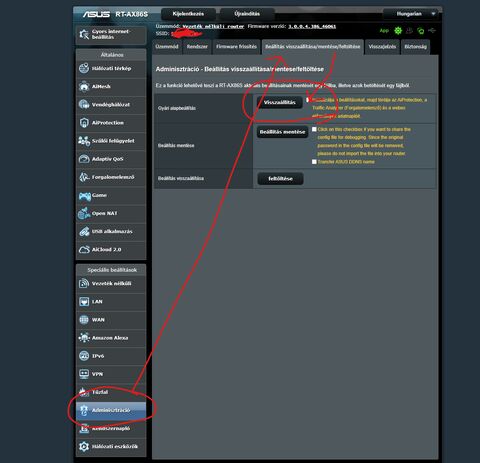Select the Beállítás visszaállítása/mentése/feltöltése tab
Image resolution: width=480 pixels, height=463 pixels.
click(313, 47)
